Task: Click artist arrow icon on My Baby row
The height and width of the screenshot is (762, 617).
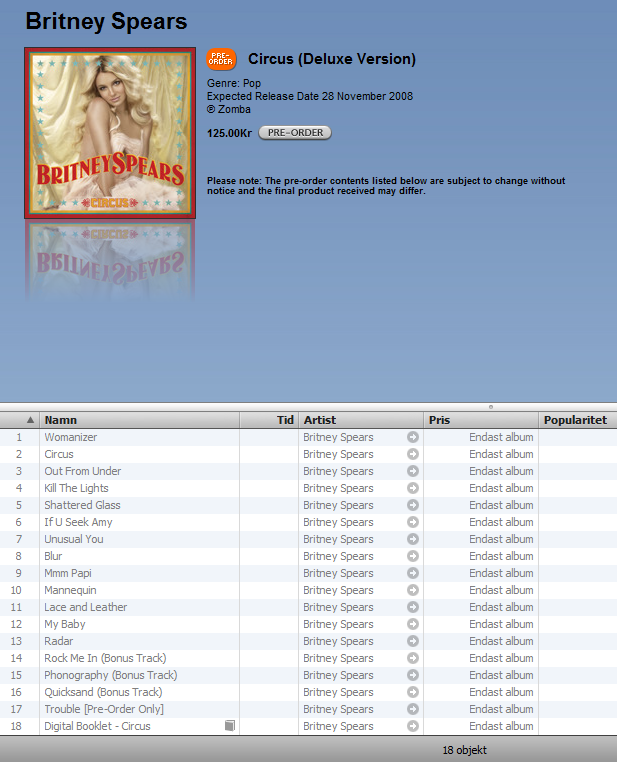Action: tap(413, 624)
